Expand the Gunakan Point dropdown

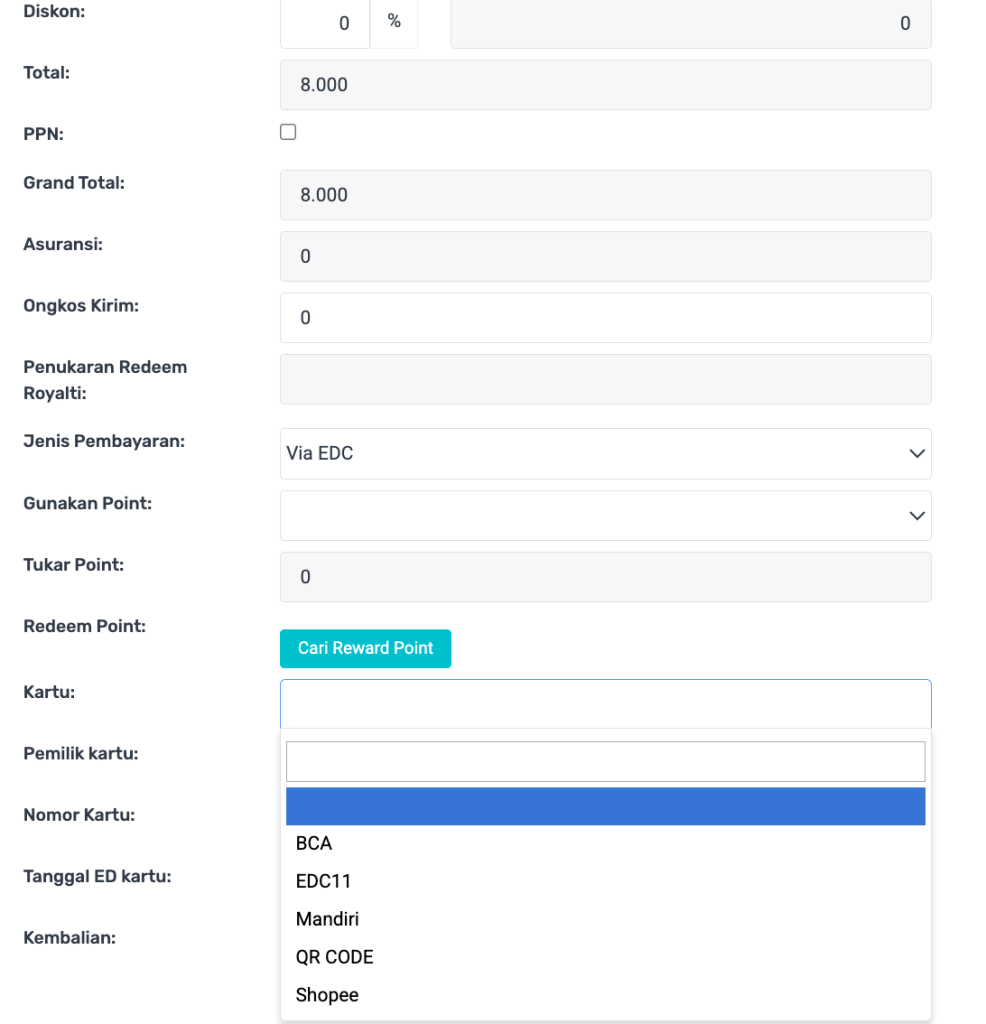(x=605, y=516)
